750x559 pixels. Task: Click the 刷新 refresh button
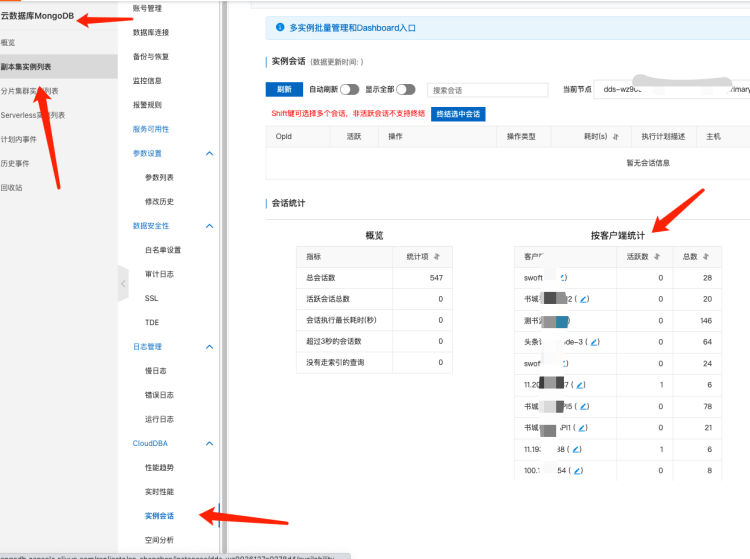click(x=284, y=89)
